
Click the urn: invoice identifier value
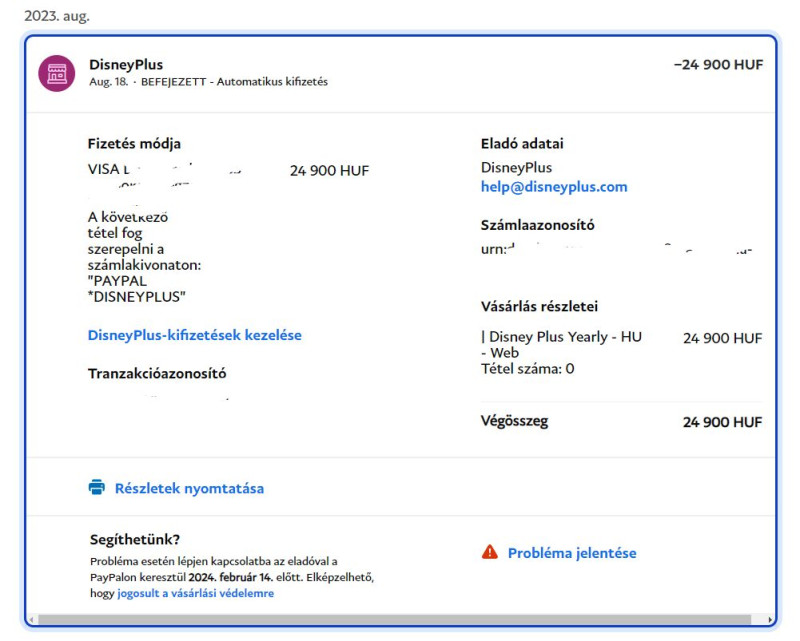616,249
